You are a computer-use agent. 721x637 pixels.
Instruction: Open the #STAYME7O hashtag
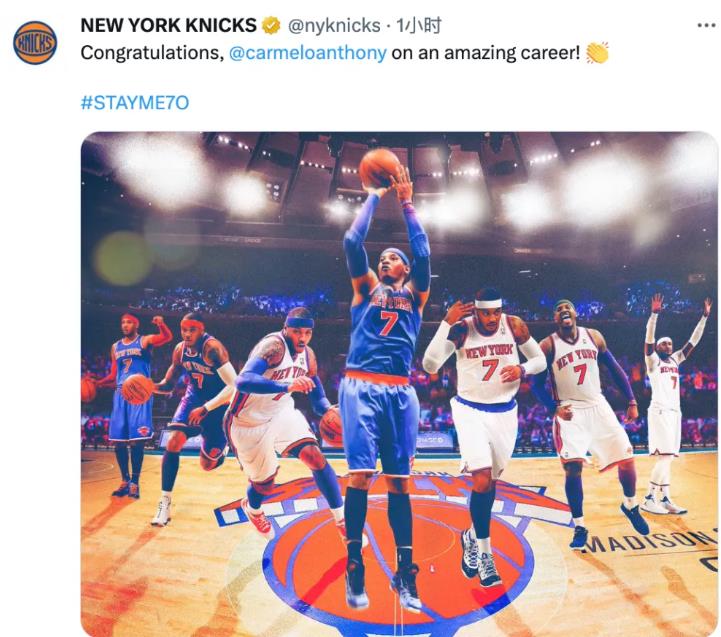[x=132, y=103]
